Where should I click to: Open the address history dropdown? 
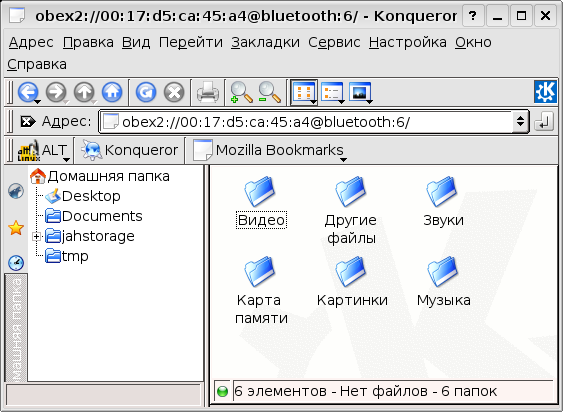coord(520,121)
